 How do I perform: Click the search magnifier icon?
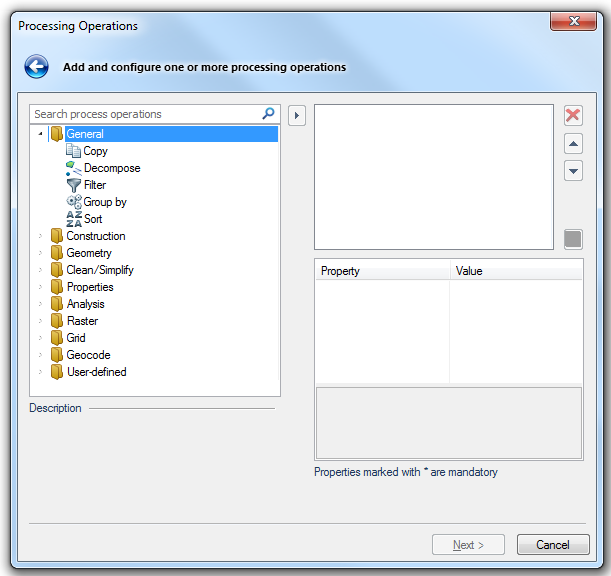click(268, 113)
